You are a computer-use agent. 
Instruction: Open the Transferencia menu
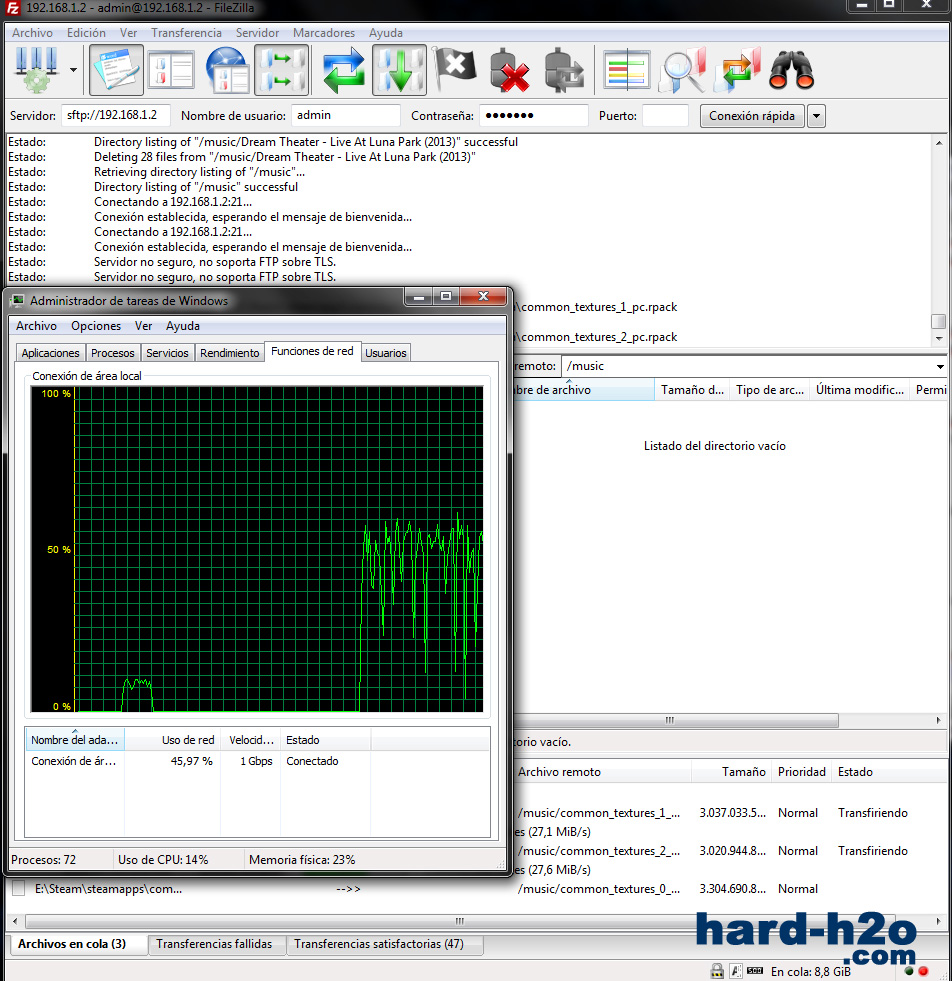[x=186, y=33]
